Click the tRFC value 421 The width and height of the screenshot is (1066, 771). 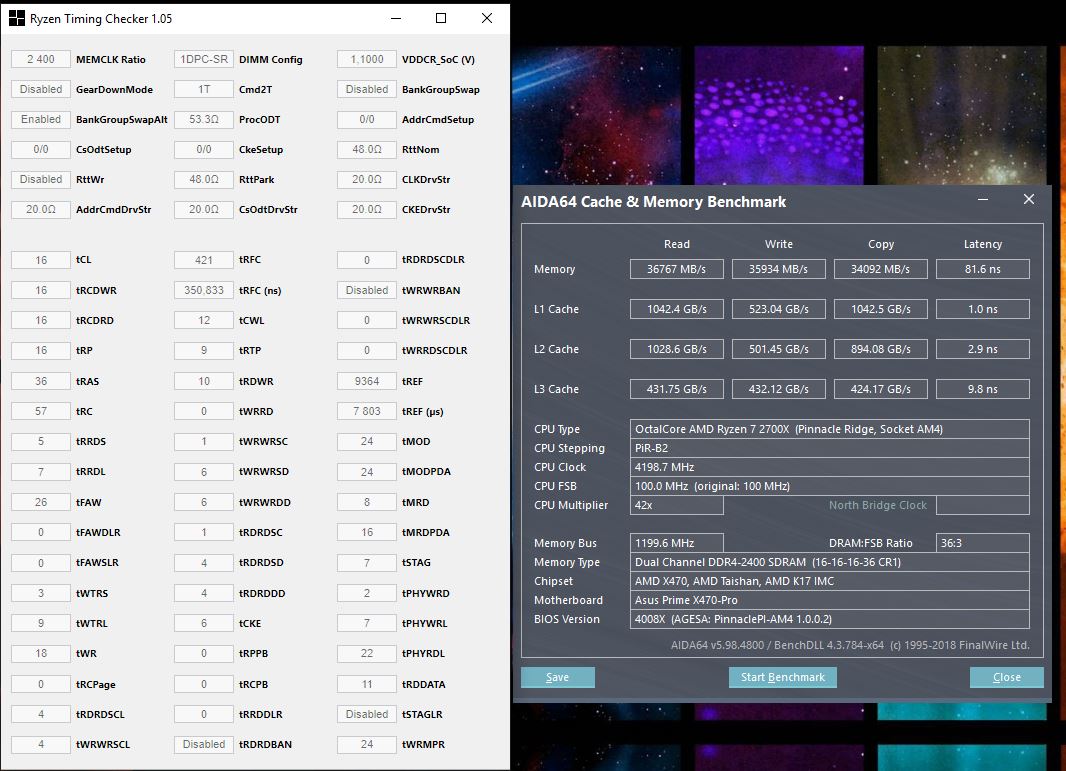204,260
